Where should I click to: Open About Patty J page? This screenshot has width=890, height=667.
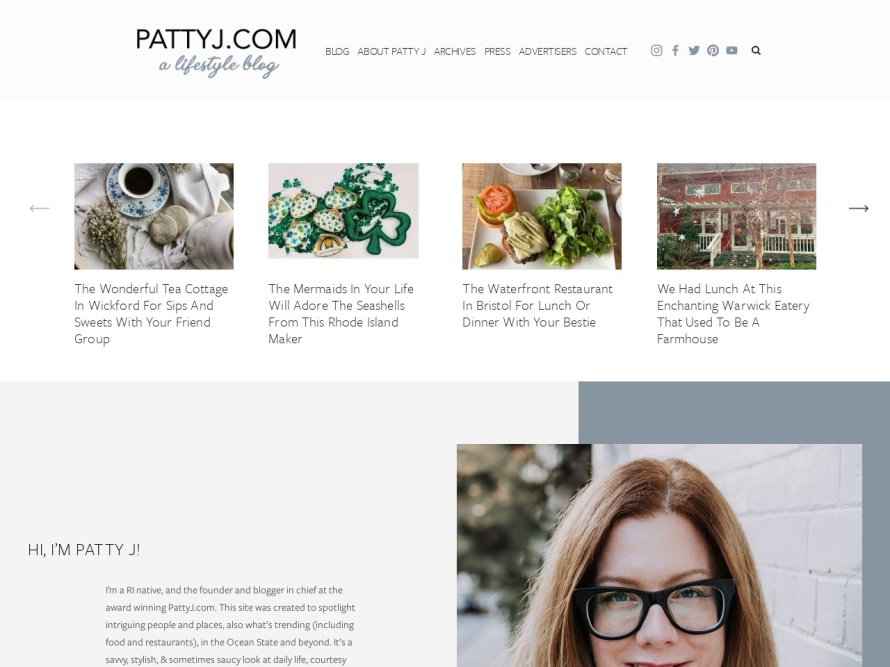(x=391, y=52)
